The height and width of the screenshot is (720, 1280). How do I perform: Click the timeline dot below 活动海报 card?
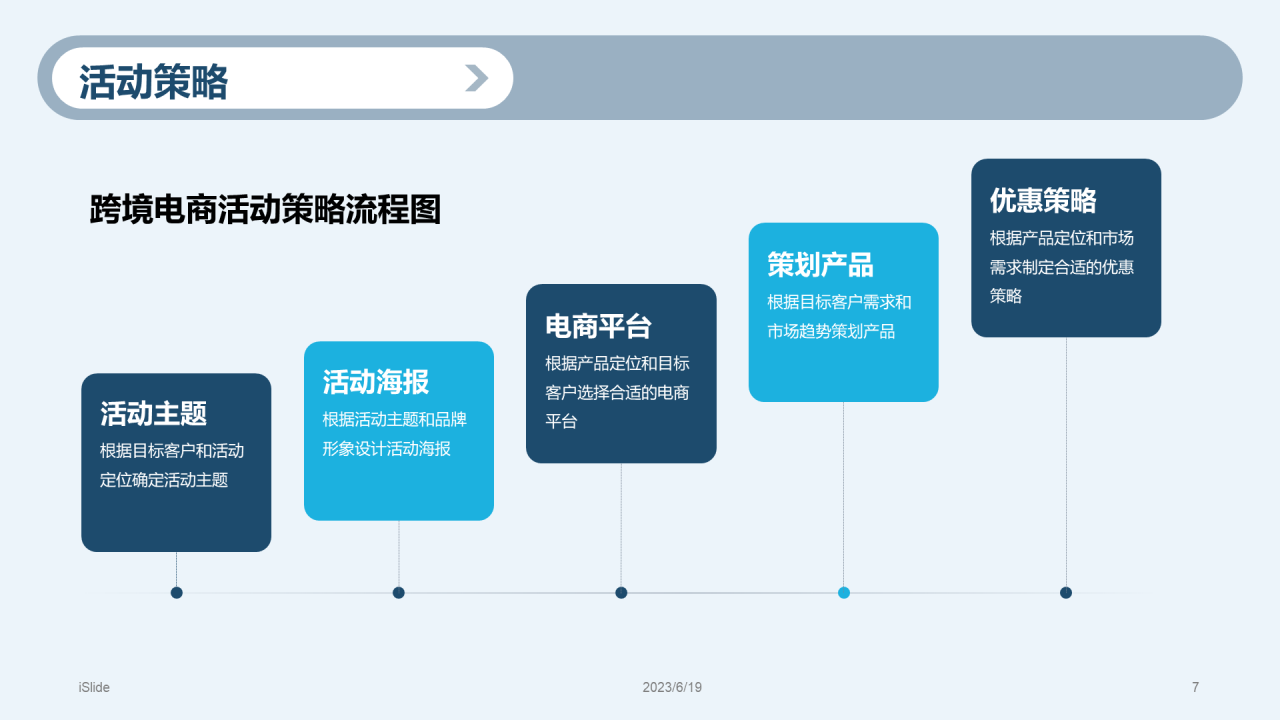pyautogui.click(x=399, y=593)
